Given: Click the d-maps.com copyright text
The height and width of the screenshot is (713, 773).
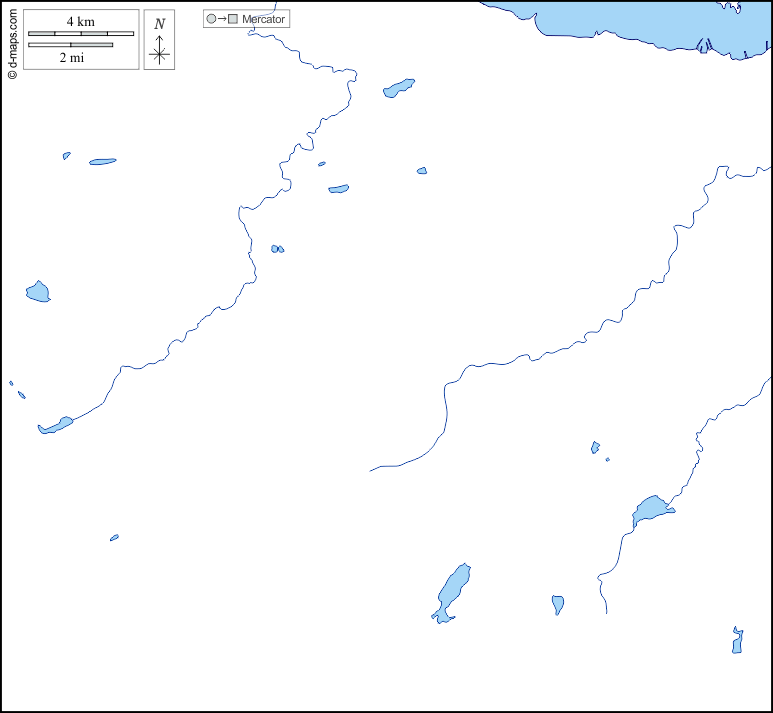Looking at the screenshot, I should click(11, 40).
